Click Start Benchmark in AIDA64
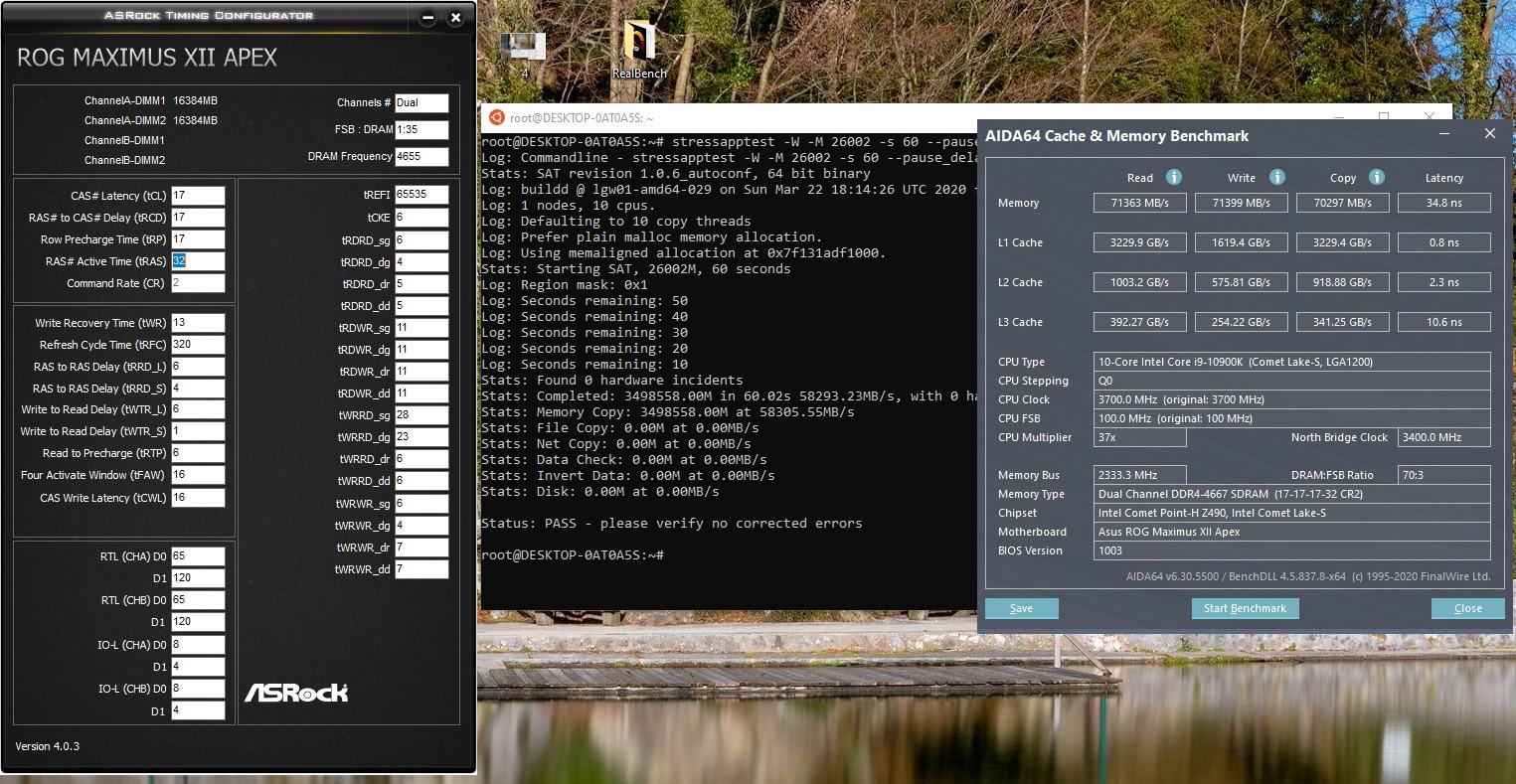The image size is (1516, 784). [1245, 608]
